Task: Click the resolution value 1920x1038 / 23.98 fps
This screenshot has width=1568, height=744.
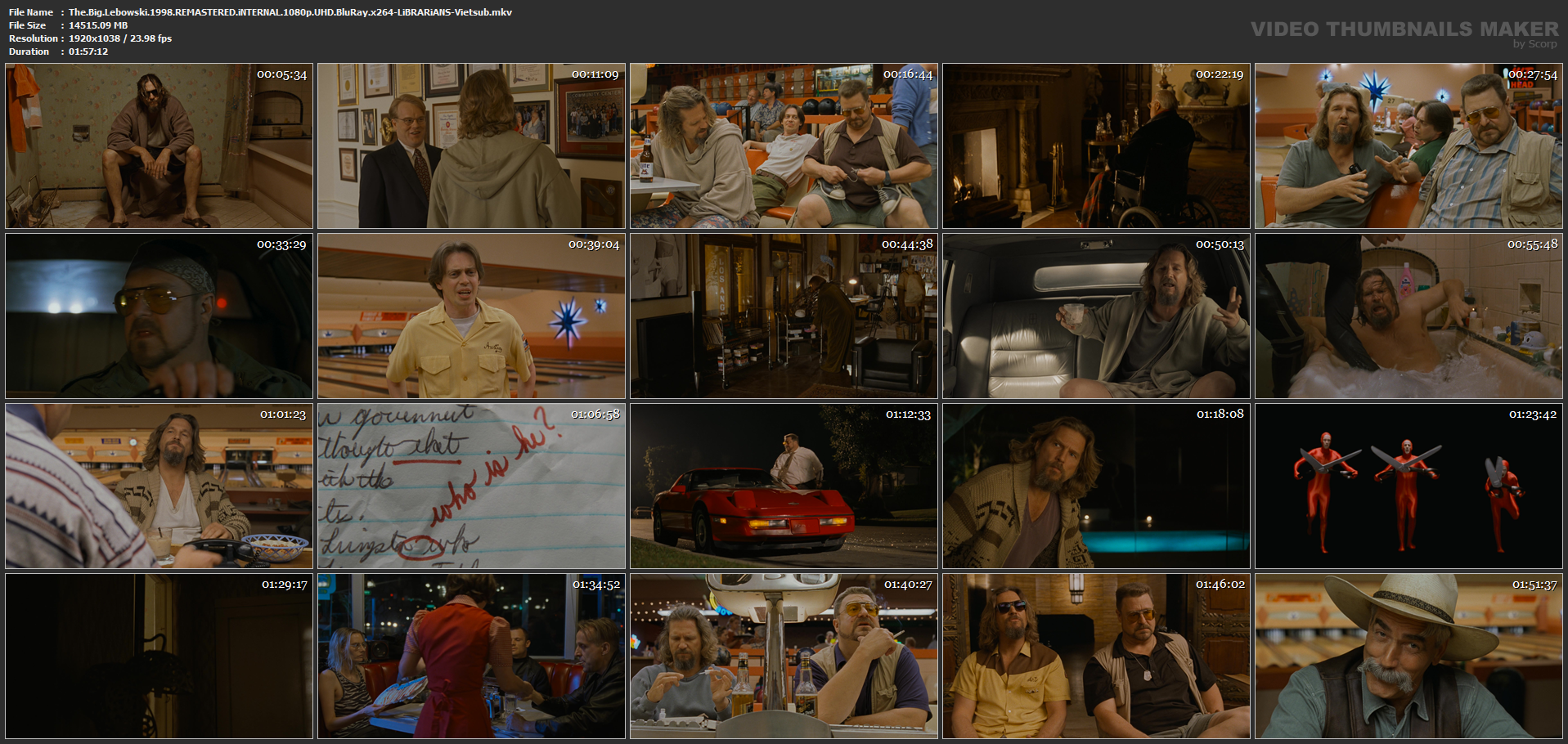Action: (120, 38)
